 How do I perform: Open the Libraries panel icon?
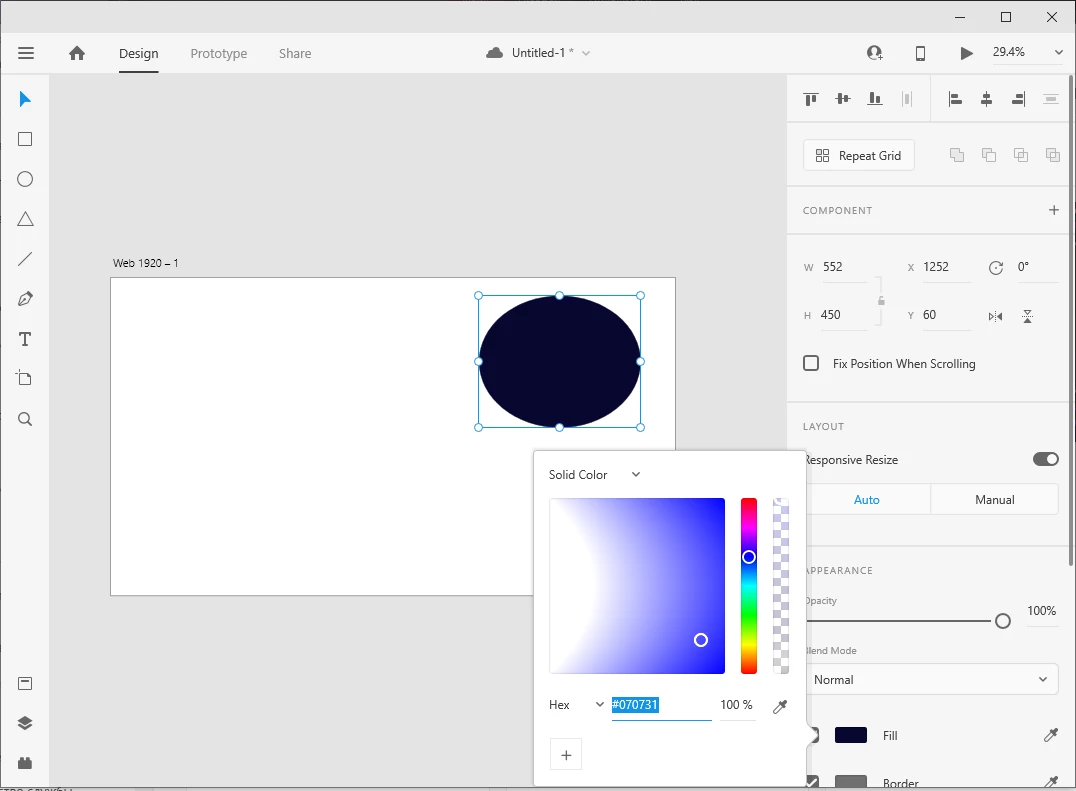25,683
